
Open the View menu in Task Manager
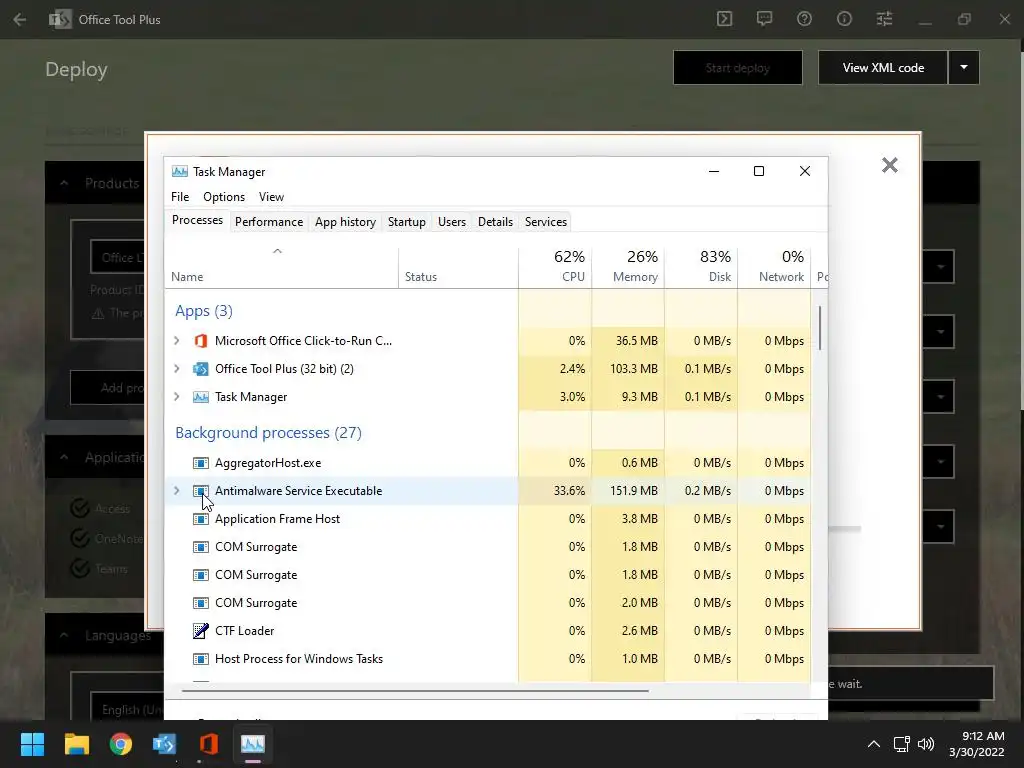click(271, 197)
